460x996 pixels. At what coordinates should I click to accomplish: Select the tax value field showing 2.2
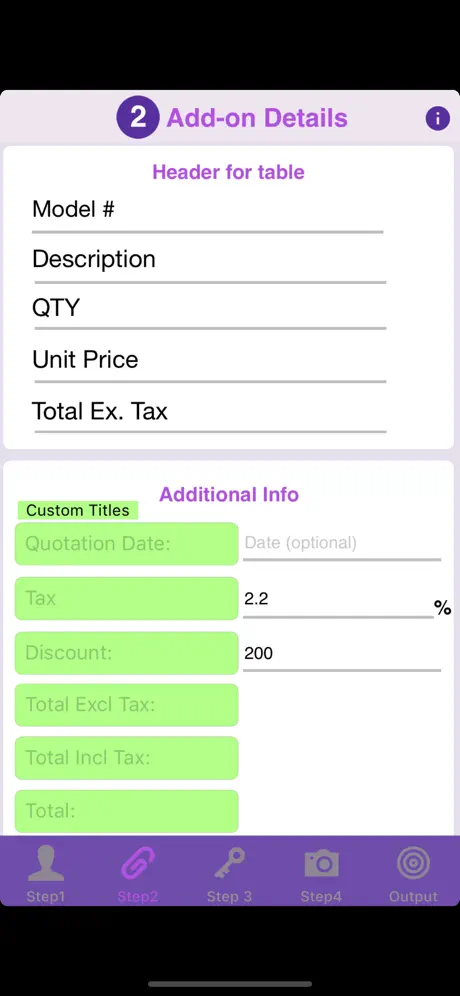pos(338,600)
